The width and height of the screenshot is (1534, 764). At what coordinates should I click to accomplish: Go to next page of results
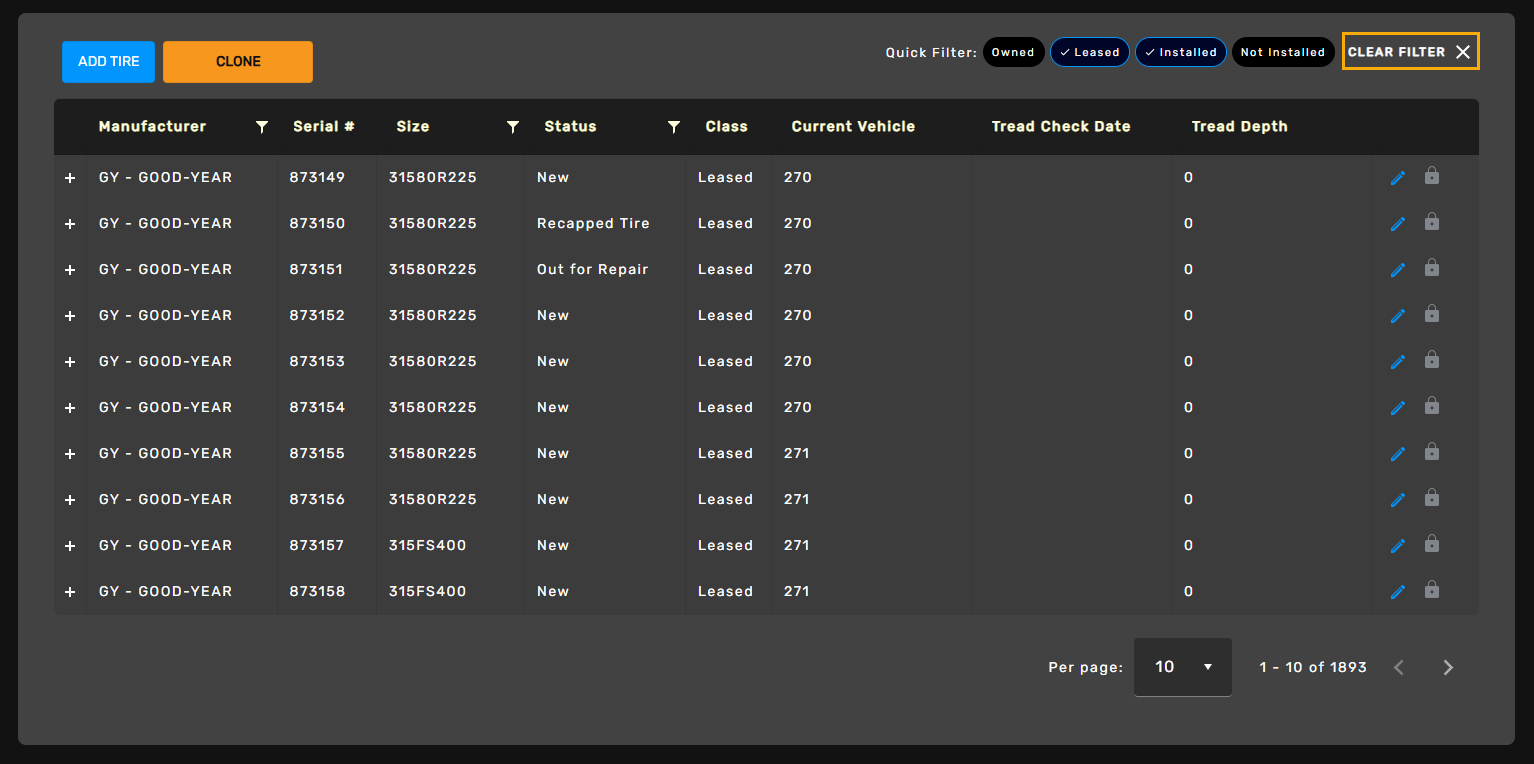1448,668
